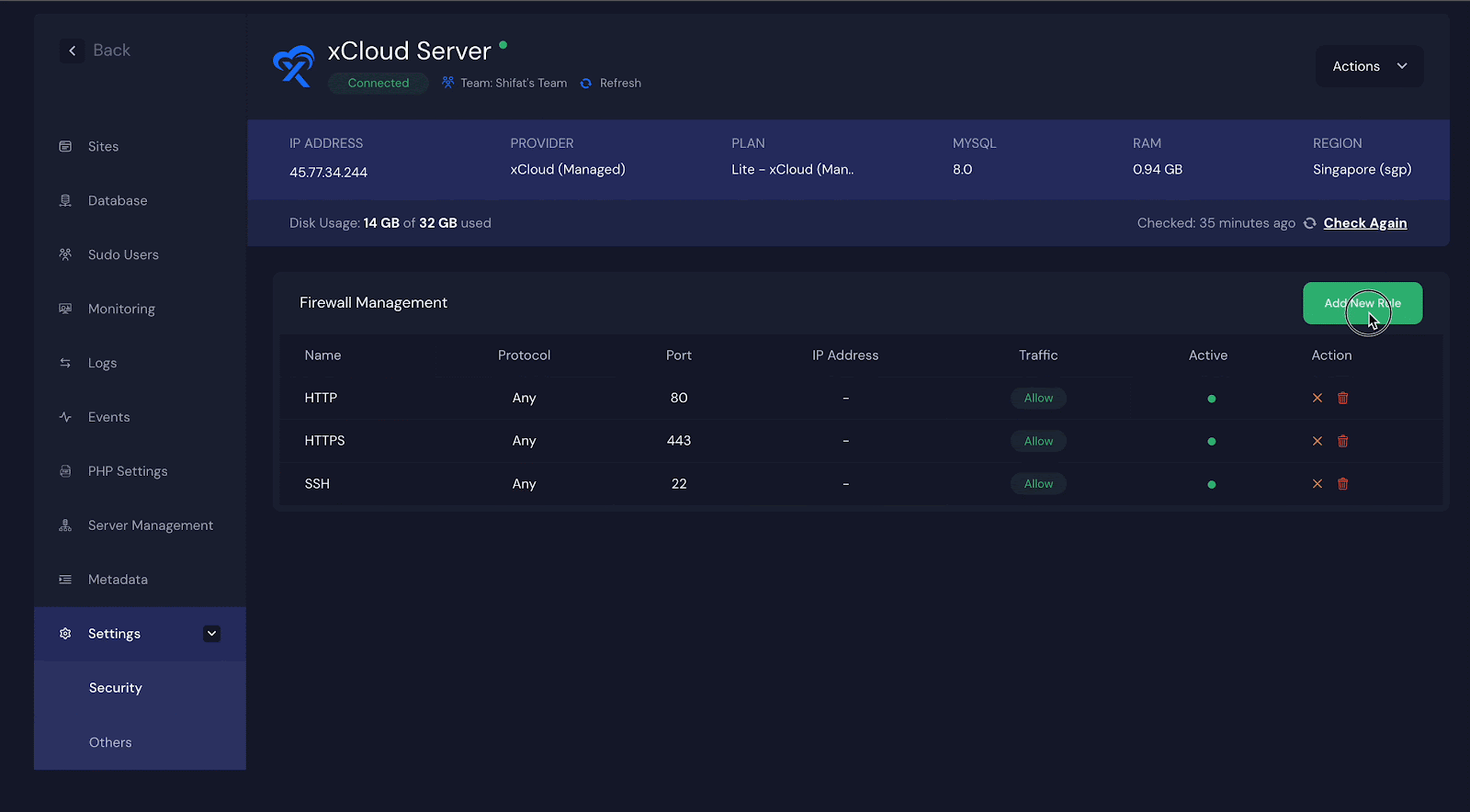The image size is (1470, 812).
Task: Click the Server Management sidebar icon
Action: [65, 525]
